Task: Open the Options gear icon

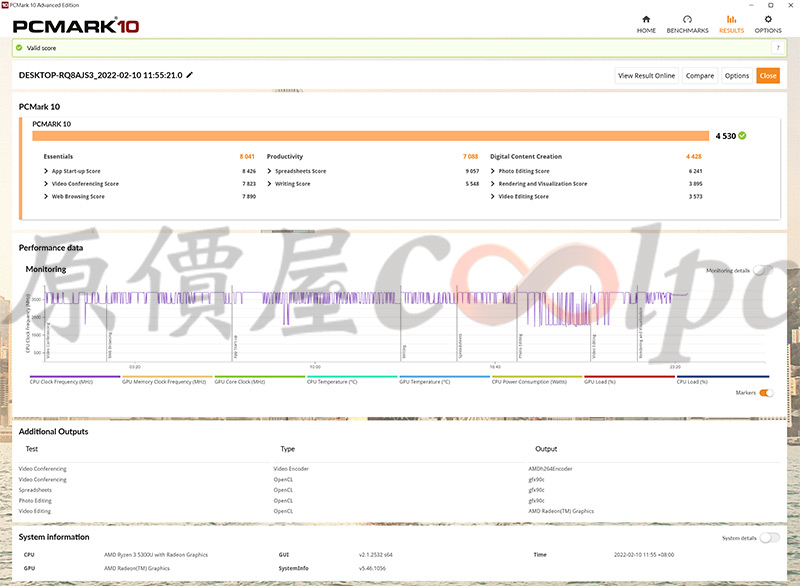Action: (768, 19)
